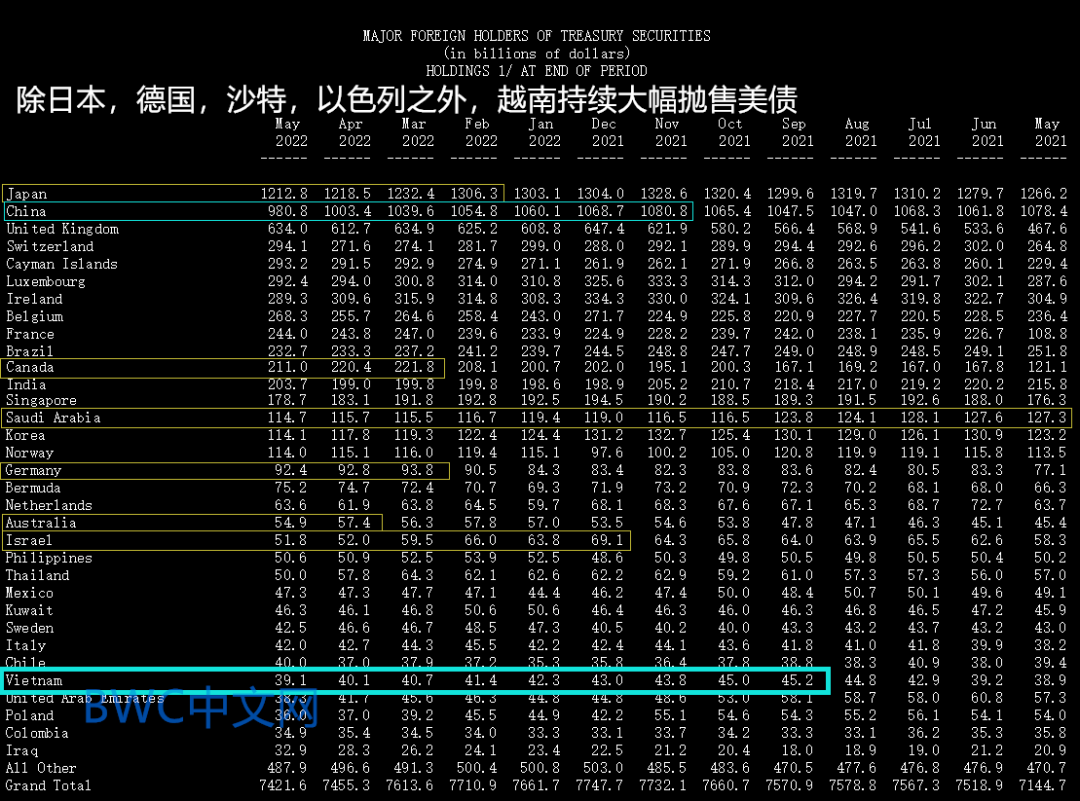Screen dimensions: 1080x801
Task: Click China's May 2022 value 980.8
Action: 288,211
